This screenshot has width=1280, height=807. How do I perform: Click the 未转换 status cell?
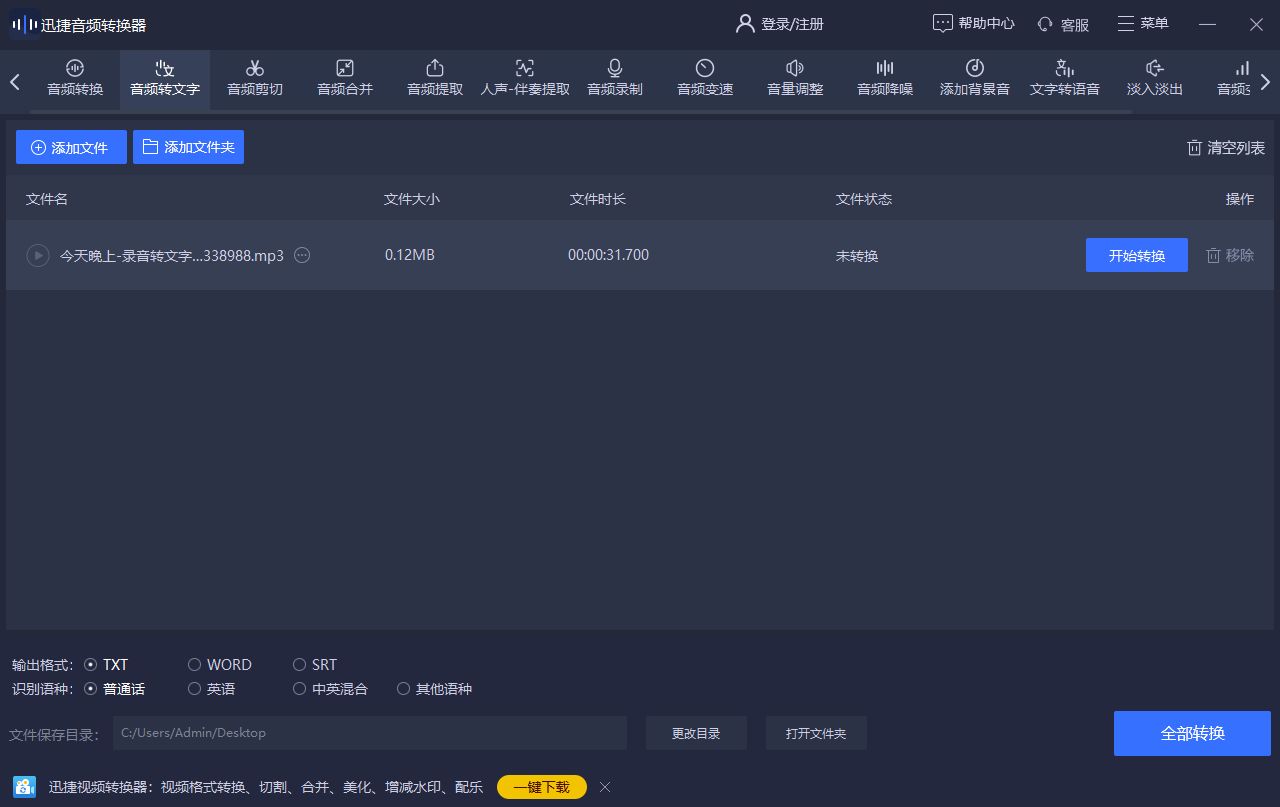click(857, 256)
